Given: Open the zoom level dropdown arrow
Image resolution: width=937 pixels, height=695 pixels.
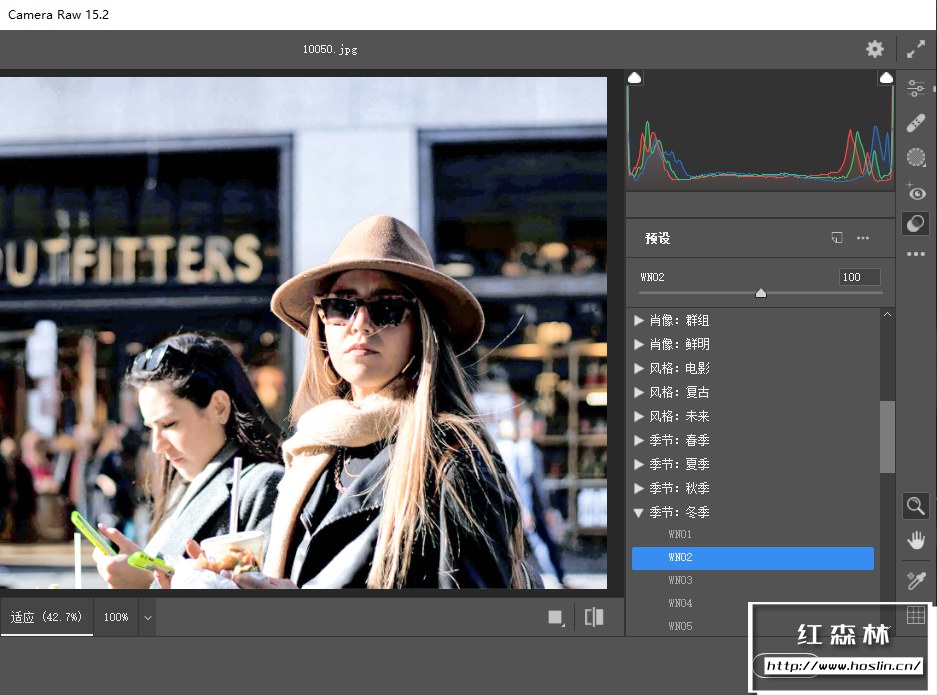Looking at the screenshot, I should [148, 618].
